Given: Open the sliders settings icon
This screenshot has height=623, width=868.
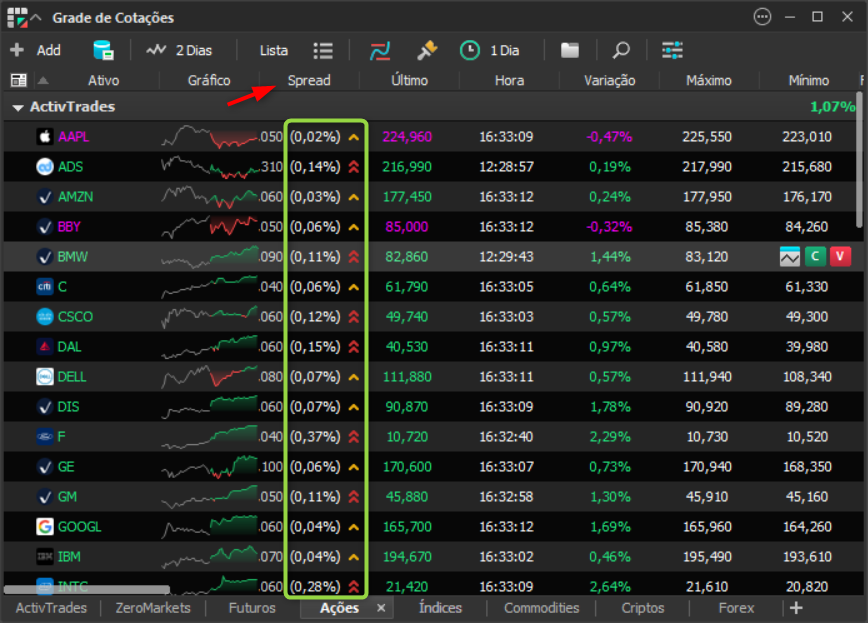Looking at the screenshot, I should coord(672,50).
